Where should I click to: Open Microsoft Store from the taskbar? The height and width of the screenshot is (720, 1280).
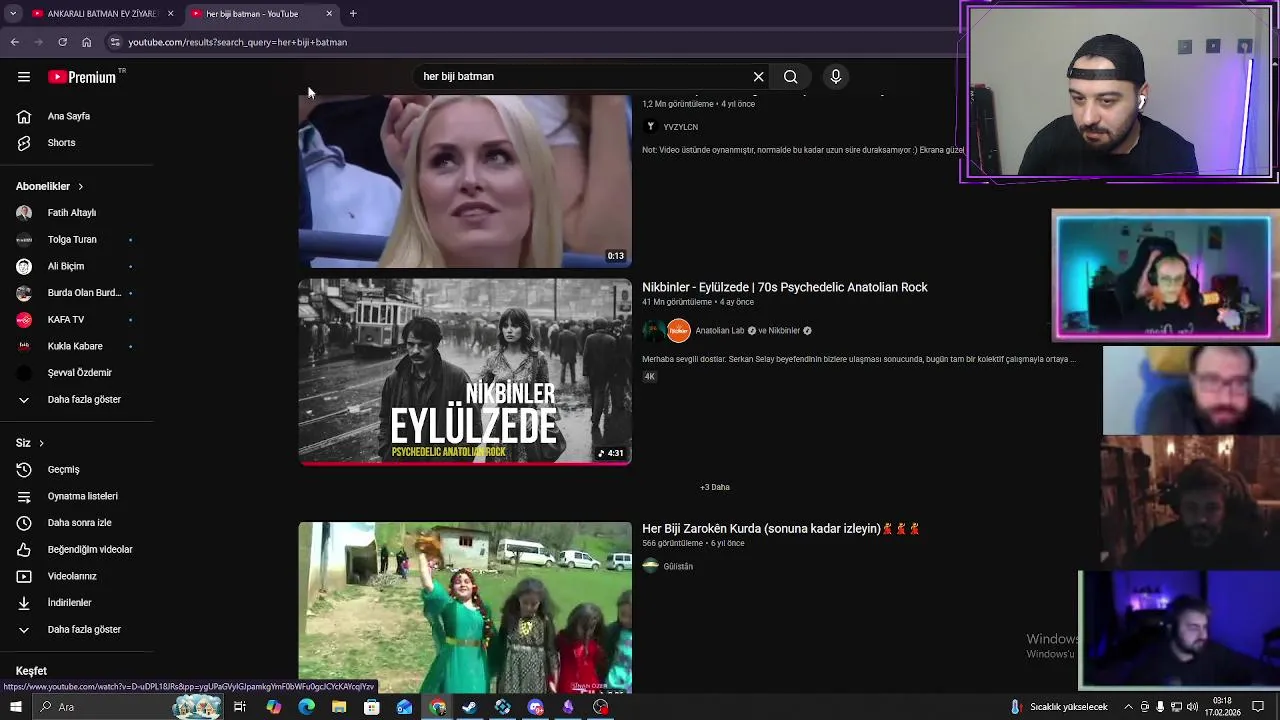point(371,707)
